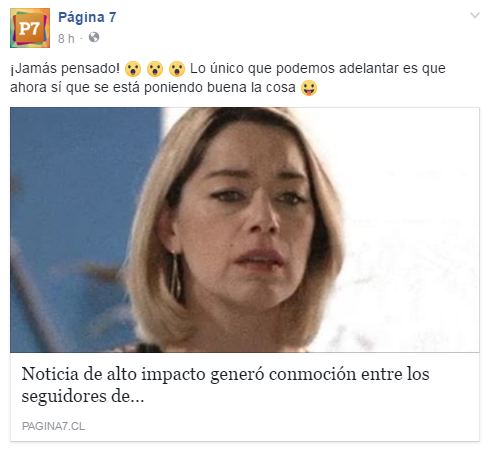Click the '¡Jamás pensado!' post text
Image resolution: width=491 pixels, height=452 pixels.
click(x=65, y=68)
